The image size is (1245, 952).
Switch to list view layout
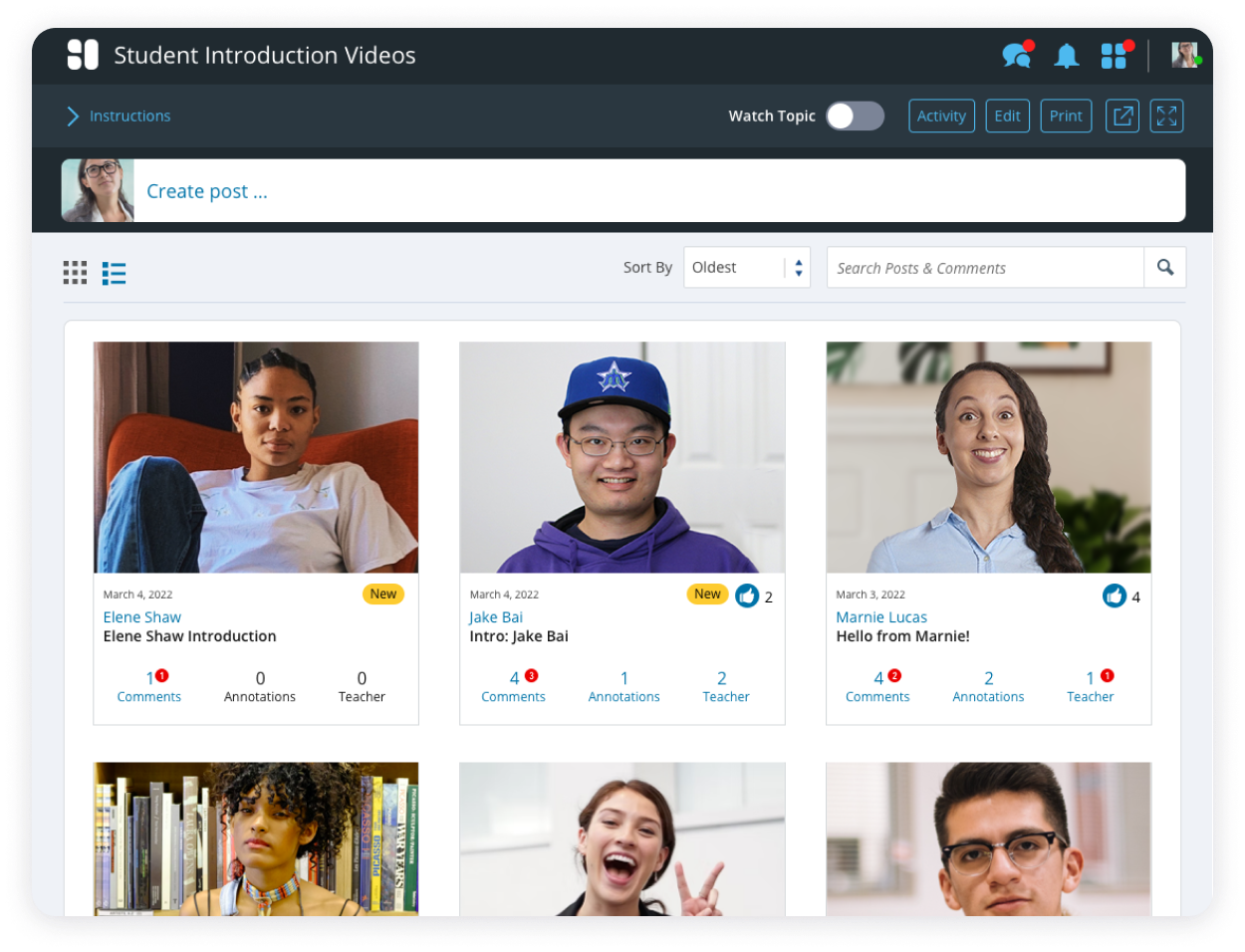115,273
